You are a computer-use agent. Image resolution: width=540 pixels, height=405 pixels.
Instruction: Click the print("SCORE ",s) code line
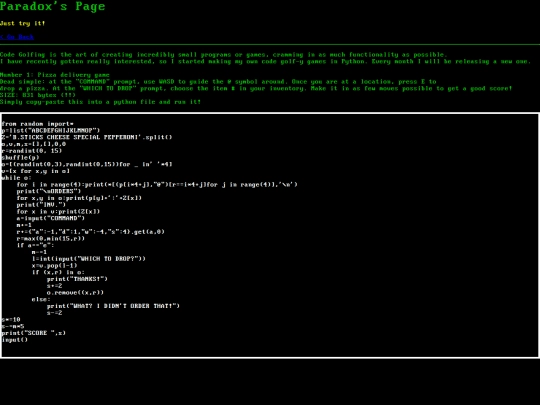click(34, 333)
